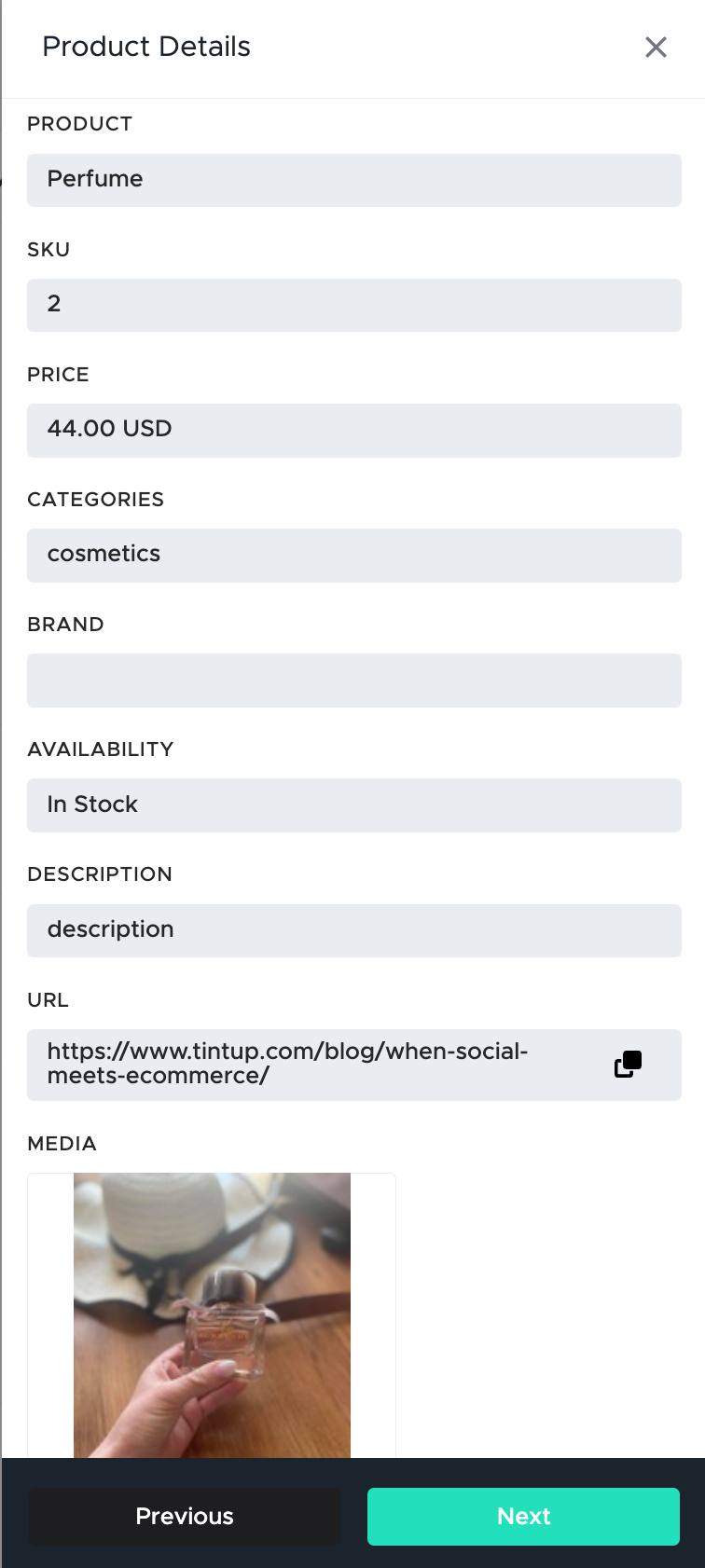The height and width of the screenshot is (1568, 705).
Task: Click the MEDIA section label
Action: click(x=62, y=1144)
